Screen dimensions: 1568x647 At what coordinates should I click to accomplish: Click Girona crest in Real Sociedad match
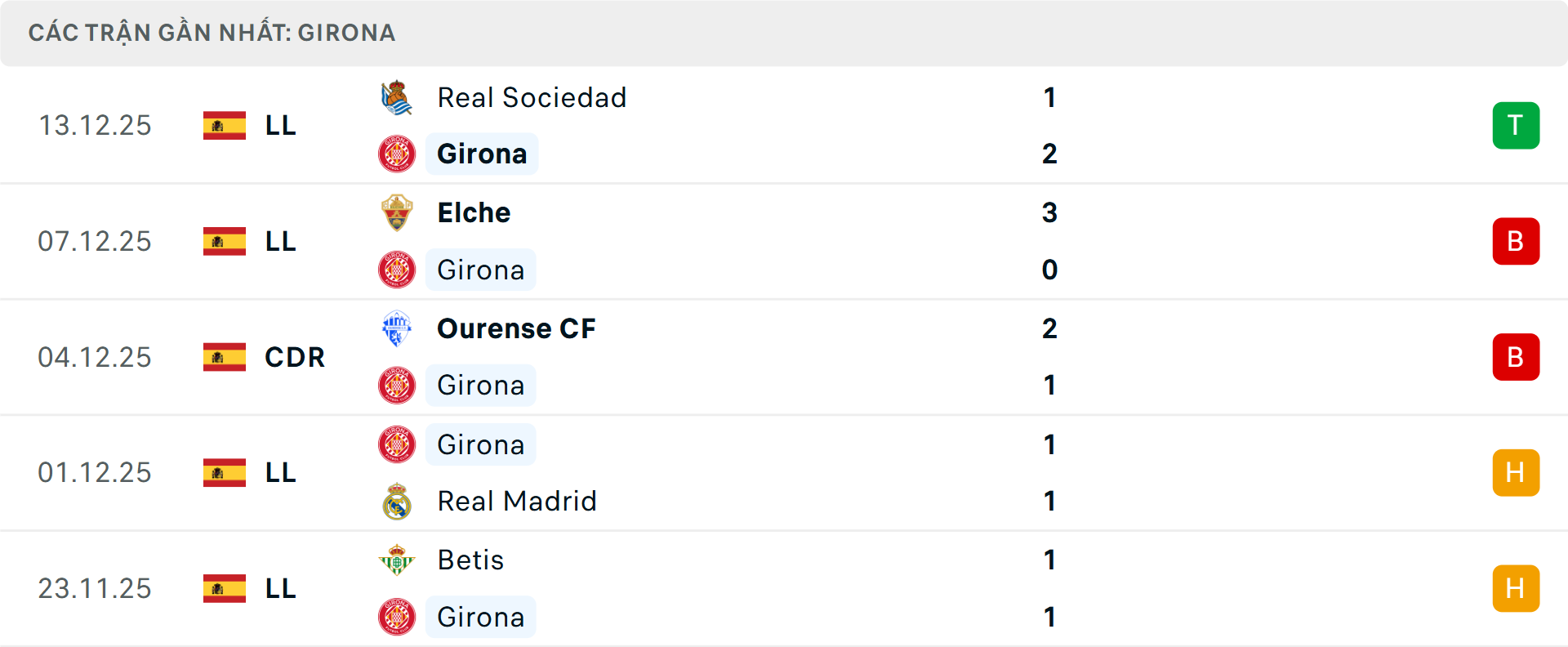(397, 154)
